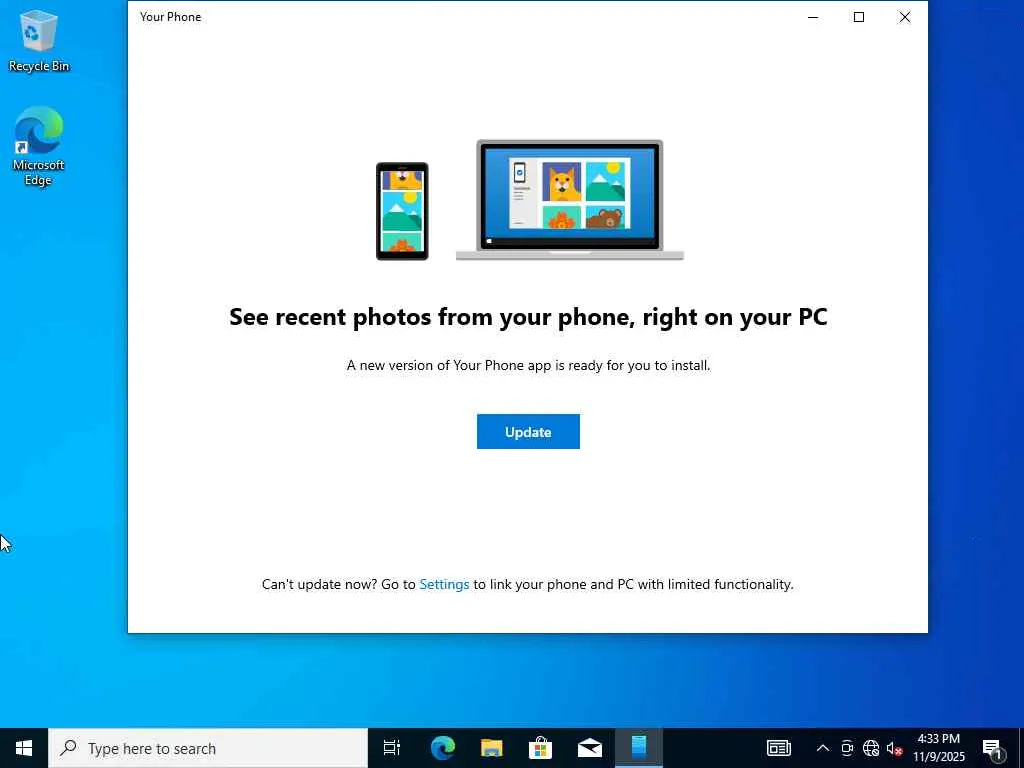
Task: Click the taskbar search box
Action: 208,748
